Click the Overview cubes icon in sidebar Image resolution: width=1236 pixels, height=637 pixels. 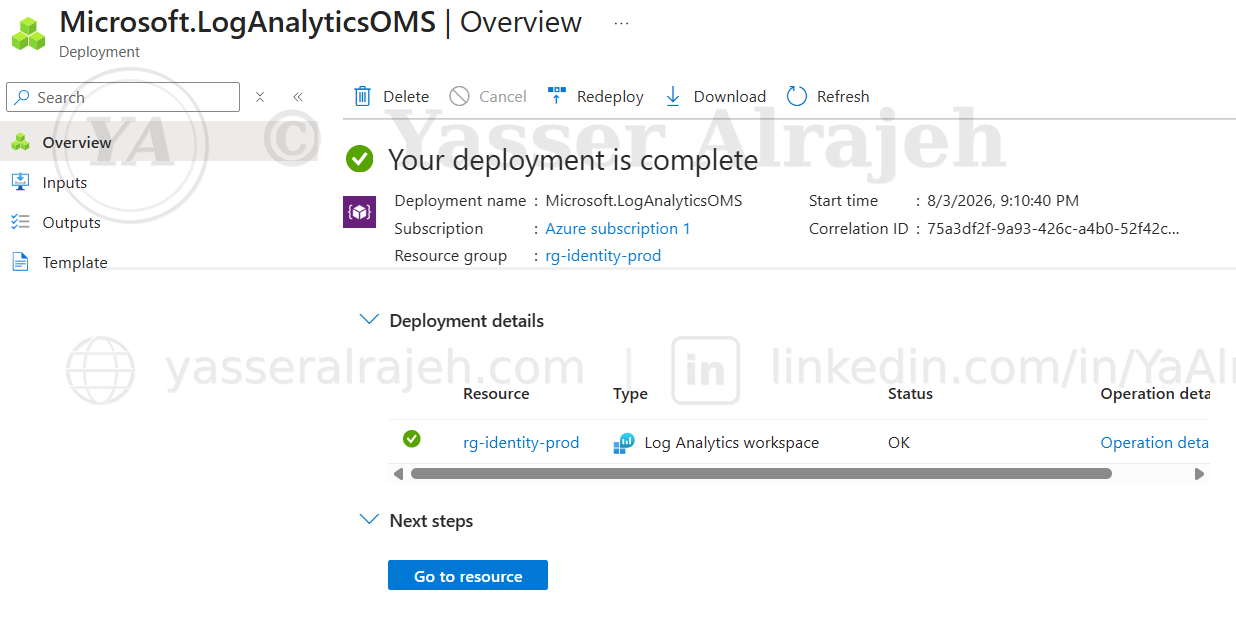(20, 142)
